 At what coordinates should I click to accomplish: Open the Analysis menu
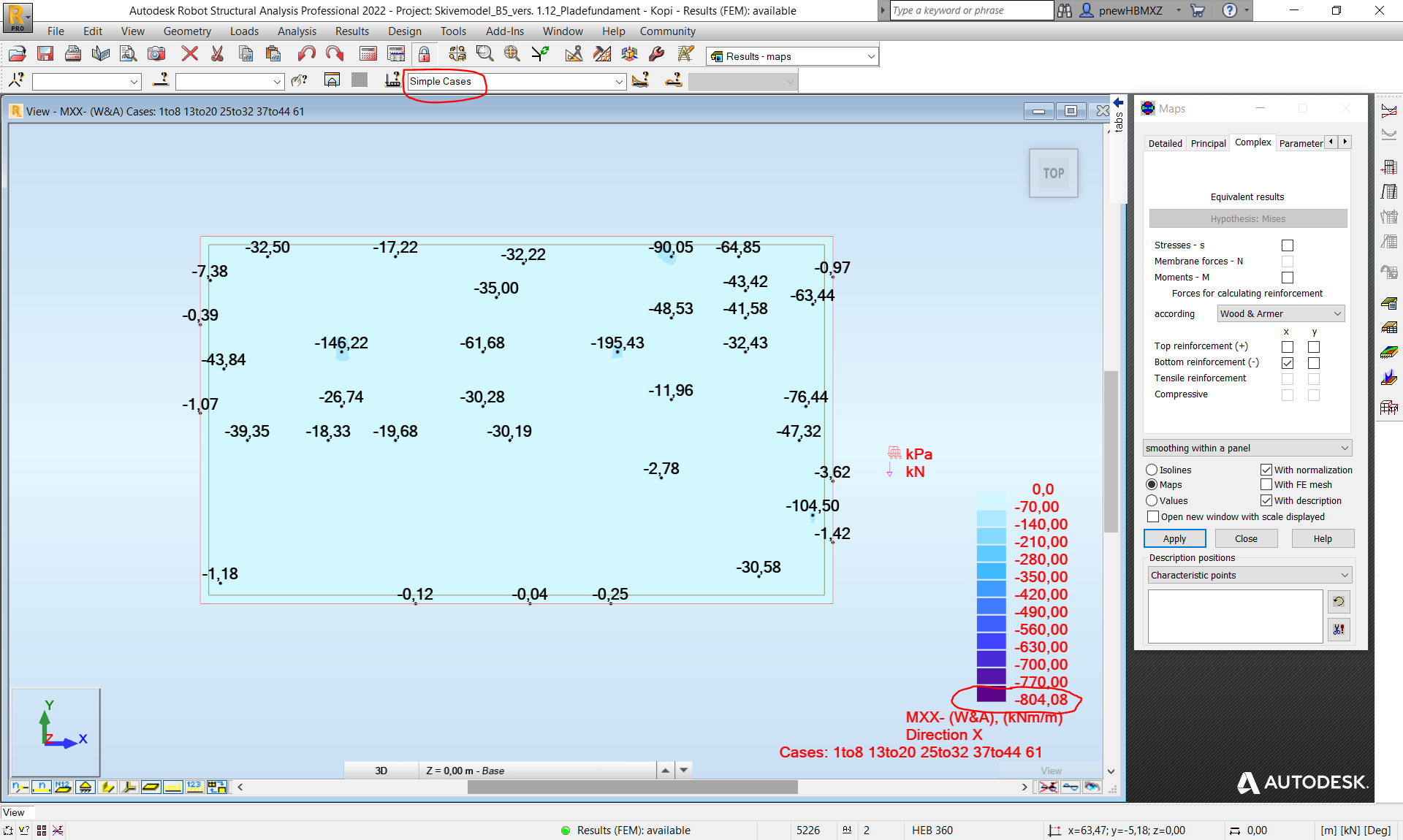click(297, 31)
